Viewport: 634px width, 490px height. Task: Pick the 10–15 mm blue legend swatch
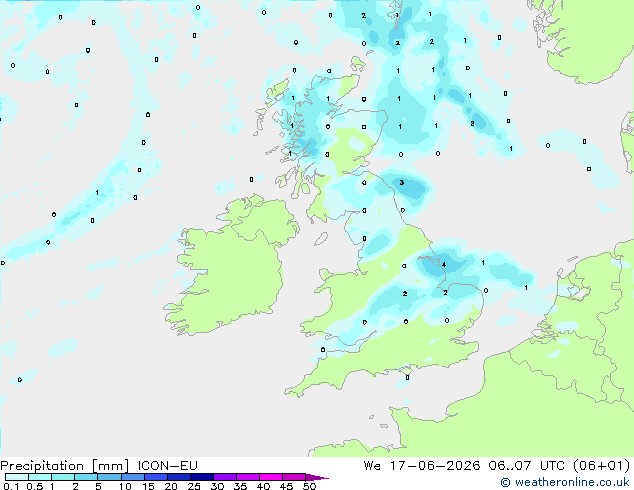coord(132,477)
